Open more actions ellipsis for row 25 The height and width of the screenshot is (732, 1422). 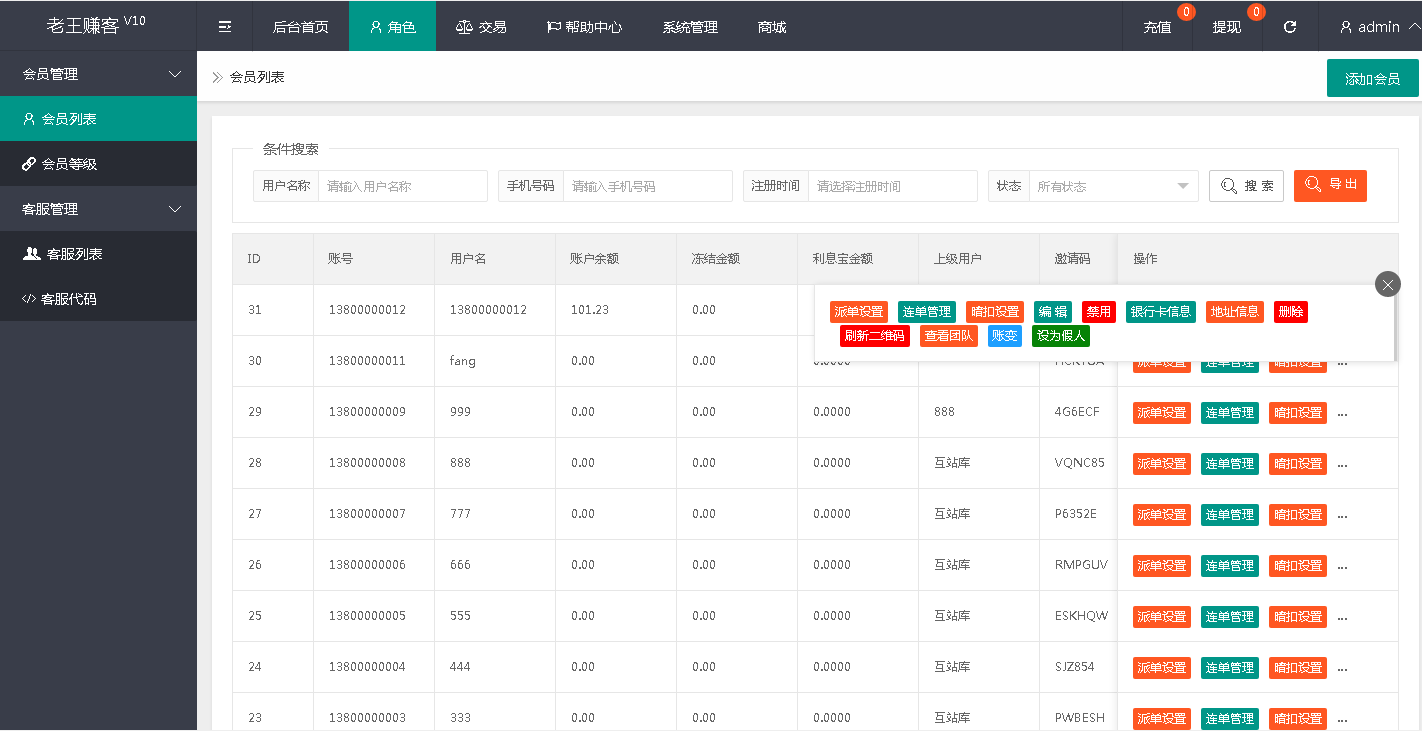pos(1342,617)
